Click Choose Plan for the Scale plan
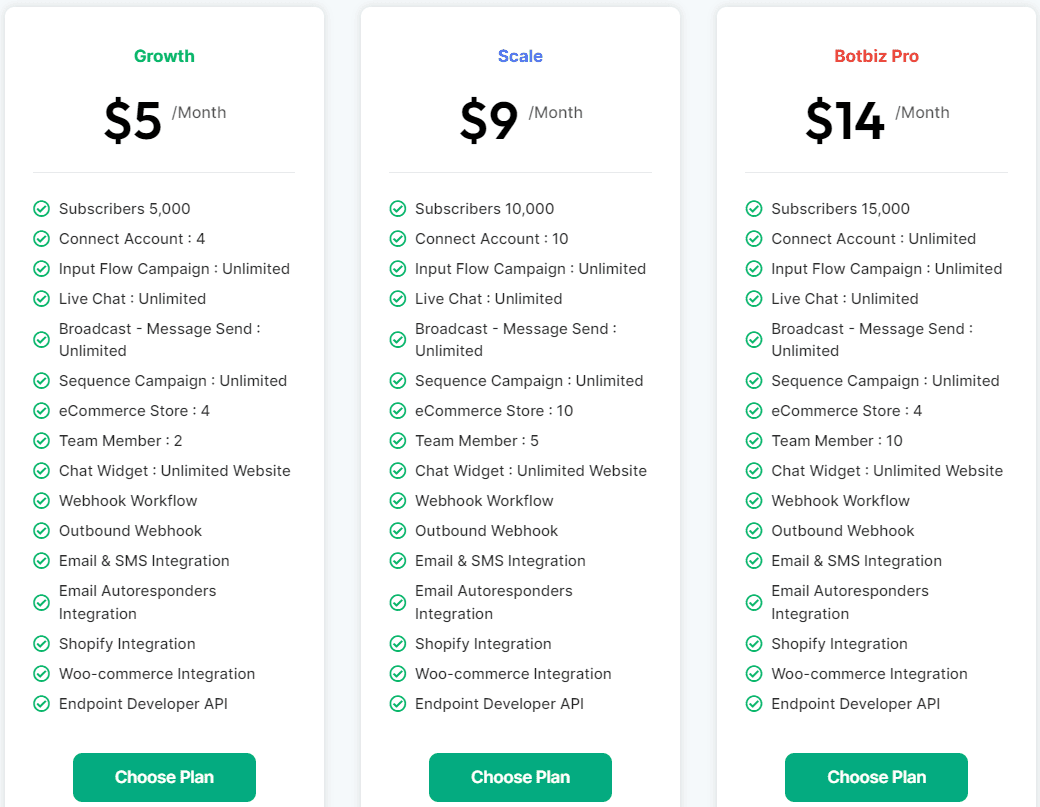The width and height of the screenshot is (1040, 807). pos(520,777)
